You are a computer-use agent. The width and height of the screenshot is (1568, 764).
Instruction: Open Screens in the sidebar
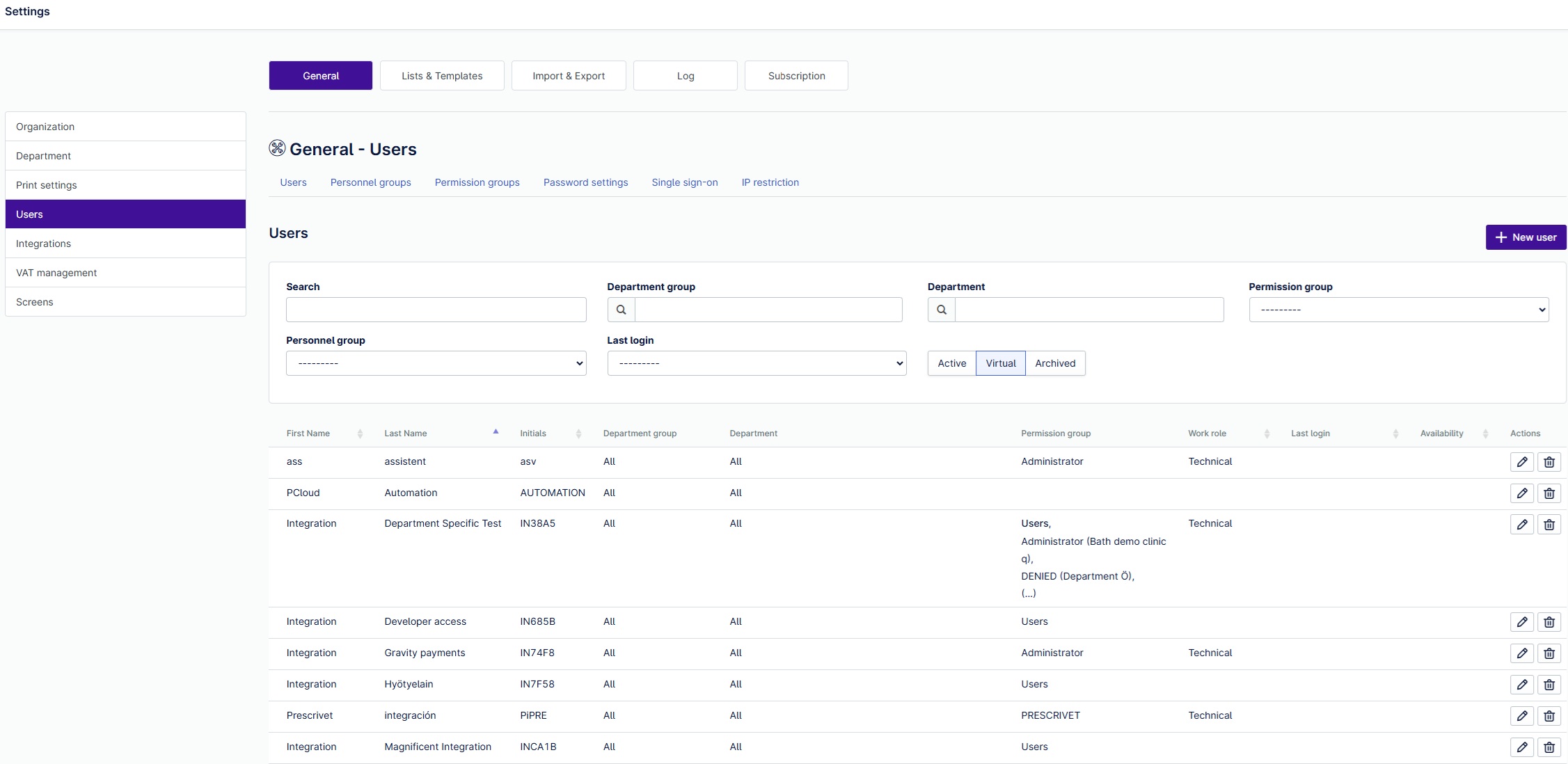pos(125,302)
